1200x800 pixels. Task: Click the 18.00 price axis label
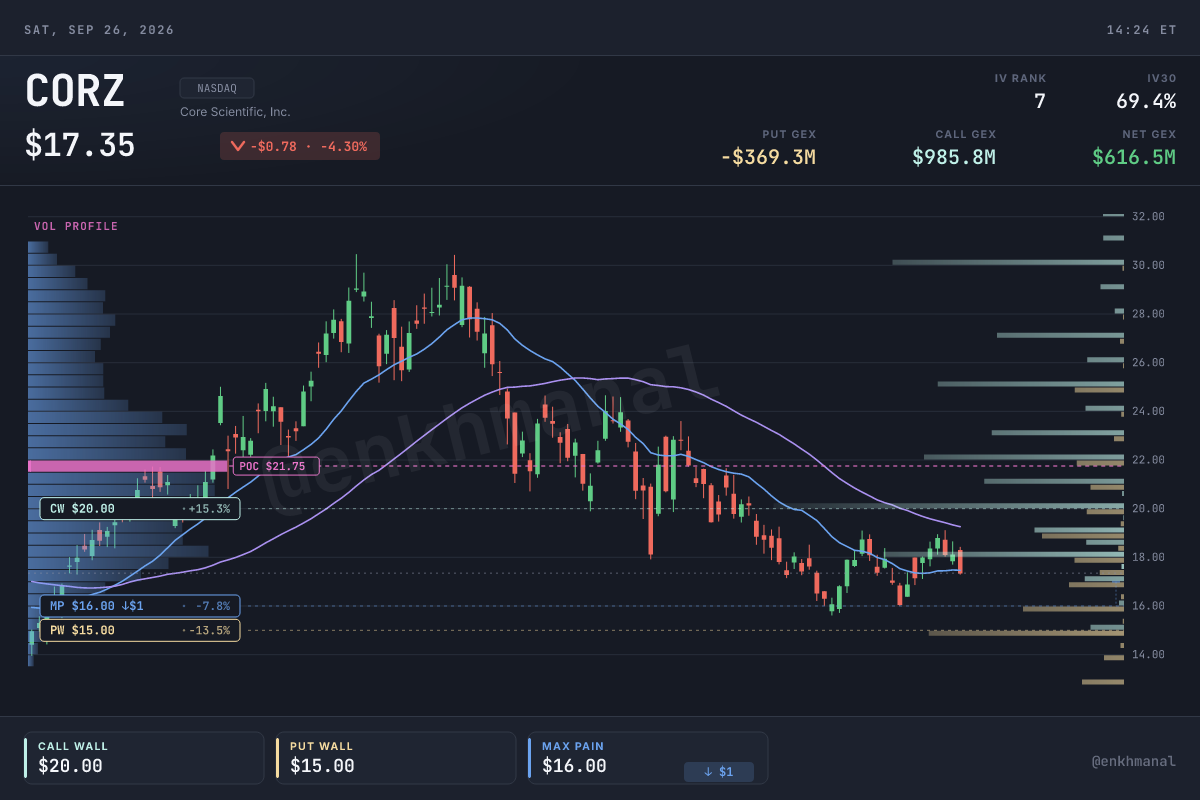[x=1148, y=557]
